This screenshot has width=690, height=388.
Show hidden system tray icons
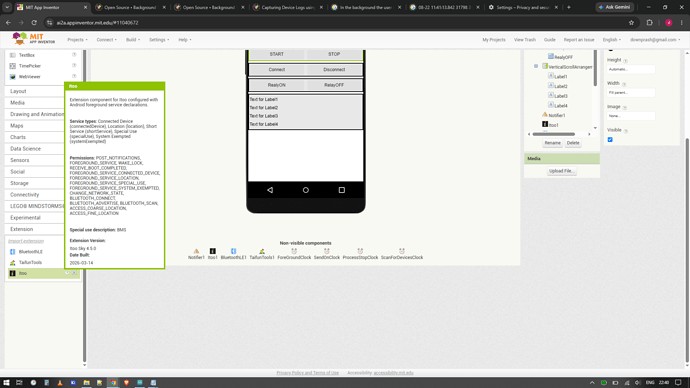pos(592,383)
